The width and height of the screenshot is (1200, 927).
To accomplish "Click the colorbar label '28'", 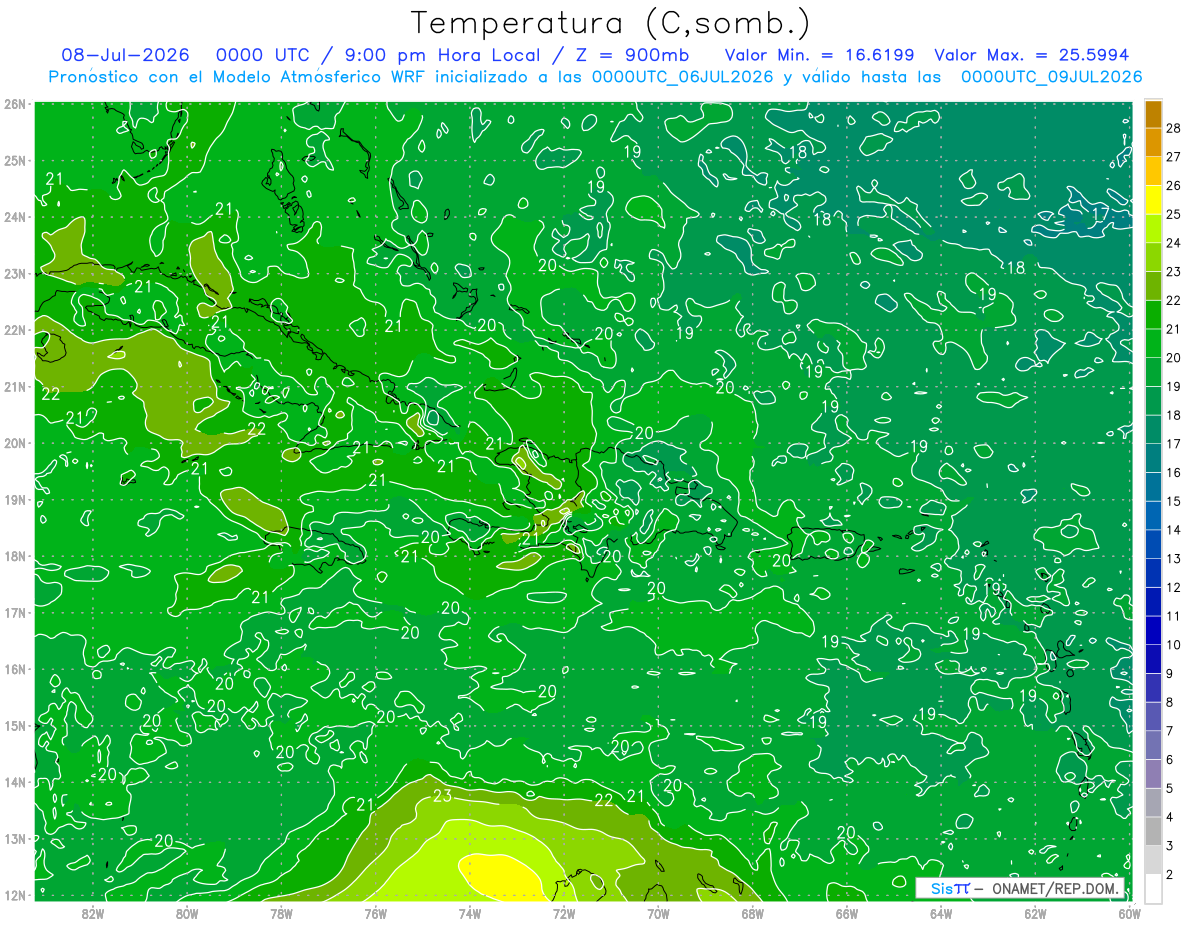I will [x=1173, y=128].
